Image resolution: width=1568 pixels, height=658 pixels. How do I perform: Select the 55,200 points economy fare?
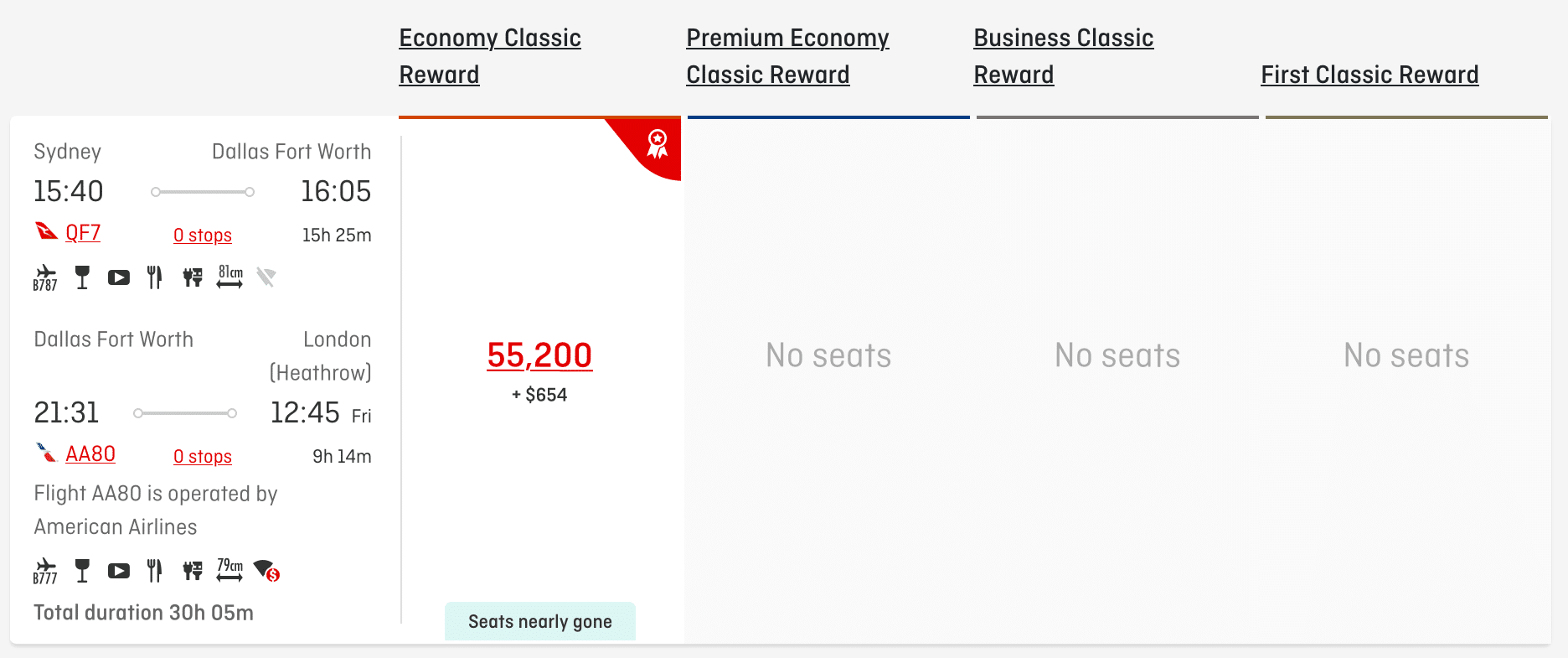click(x=539, y=355)
